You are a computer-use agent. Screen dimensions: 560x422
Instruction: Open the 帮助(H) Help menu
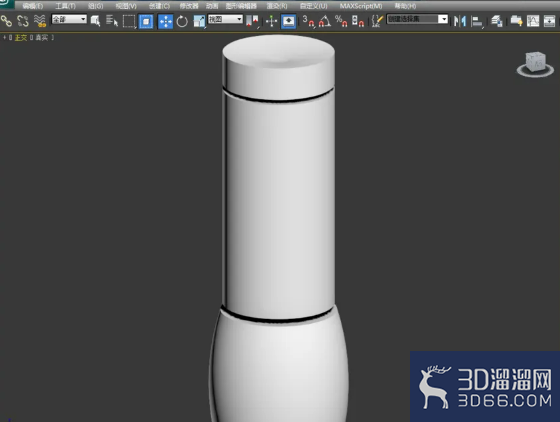(x=405, y=6)
